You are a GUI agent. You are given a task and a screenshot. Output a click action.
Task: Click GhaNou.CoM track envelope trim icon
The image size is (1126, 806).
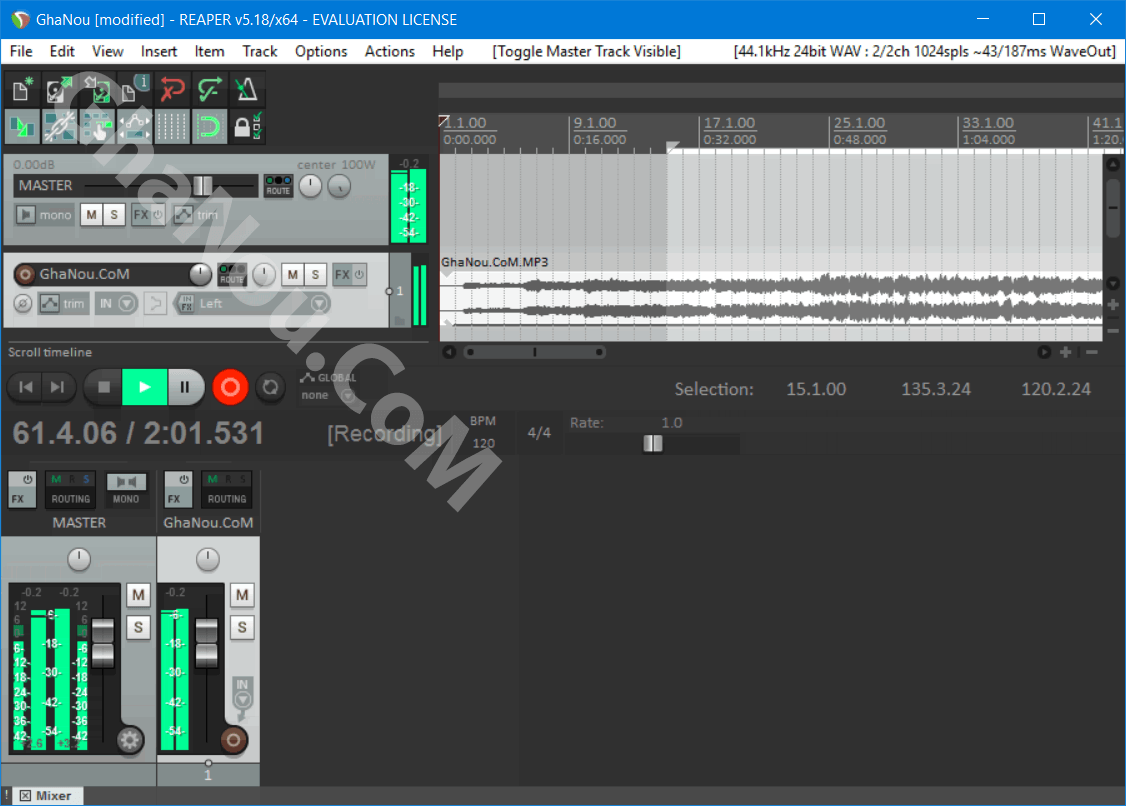pos(50,304)
